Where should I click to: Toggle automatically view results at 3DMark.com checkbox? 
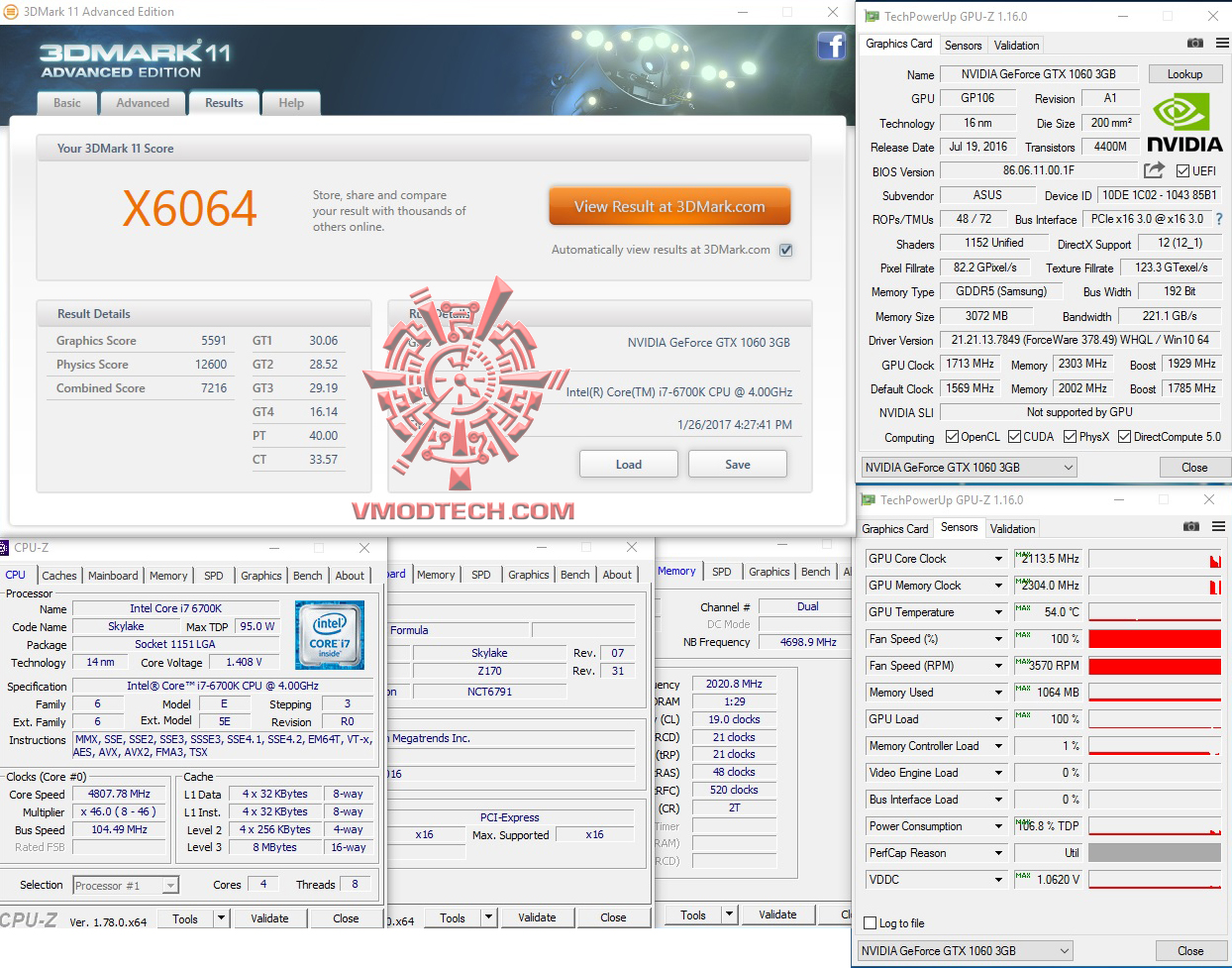785,250
